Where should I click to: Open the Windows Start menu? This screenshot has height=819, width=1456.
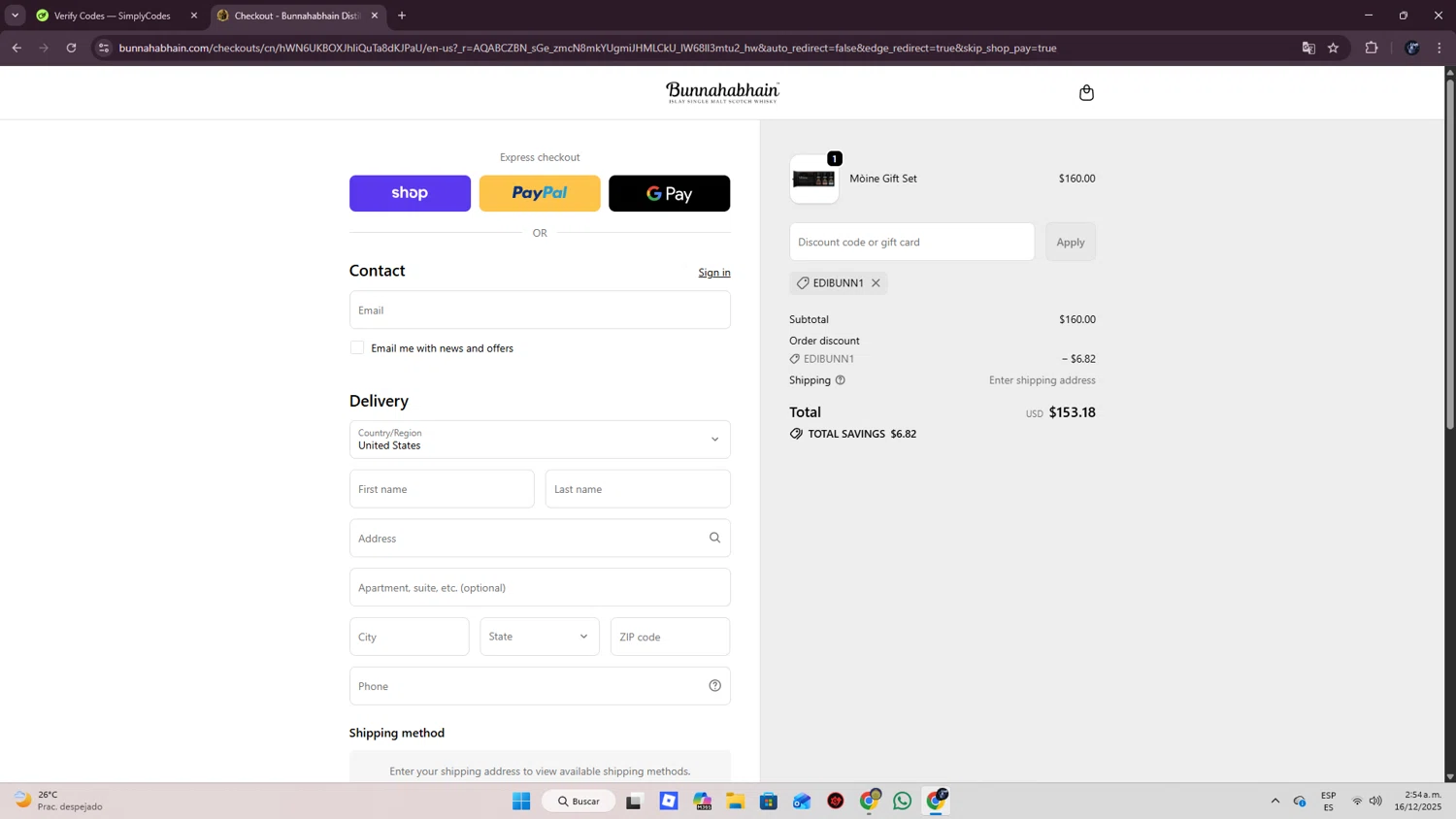tap(521, 802)
